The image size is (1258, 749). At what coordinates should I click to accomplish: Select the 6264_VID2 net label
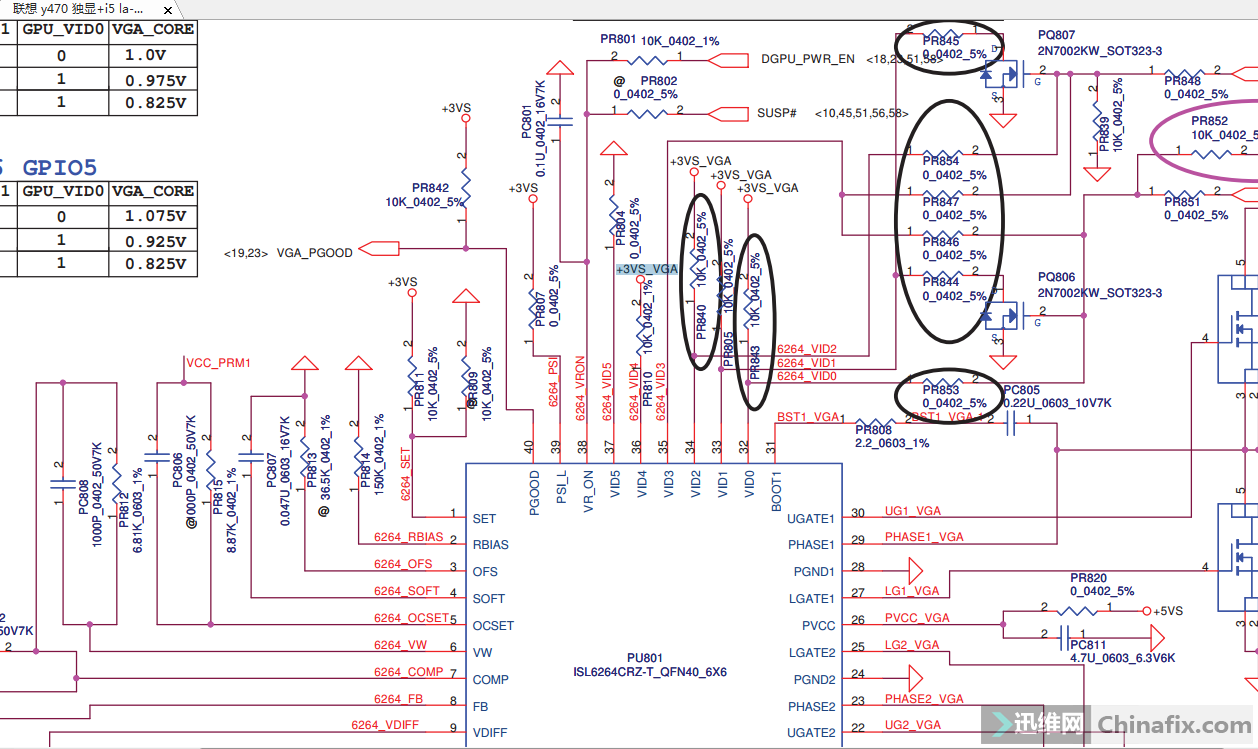click(807, 349)
